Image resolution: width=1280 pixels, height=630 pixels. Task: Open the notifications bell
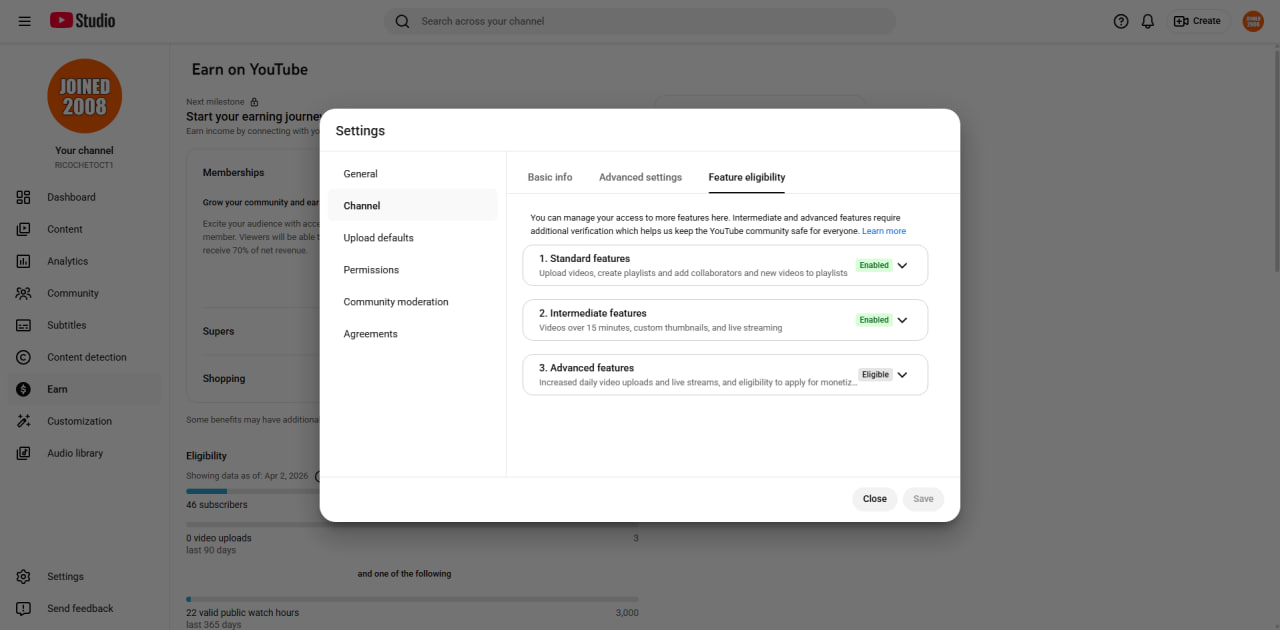1148,21
